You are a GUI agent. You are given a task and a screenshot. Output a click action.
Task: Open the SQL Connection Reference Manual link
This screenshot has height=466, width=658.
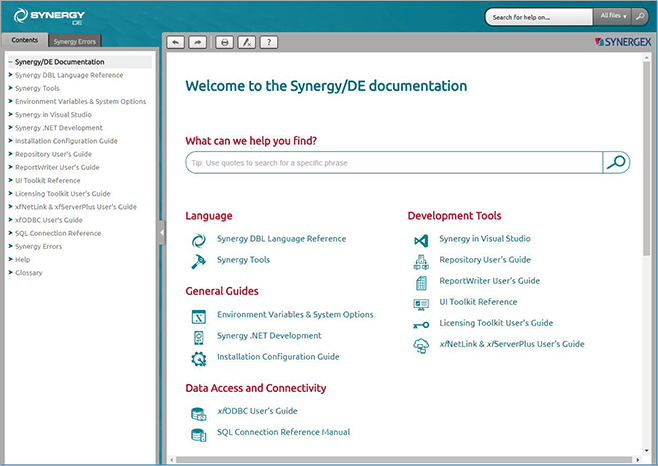(283, 432)
